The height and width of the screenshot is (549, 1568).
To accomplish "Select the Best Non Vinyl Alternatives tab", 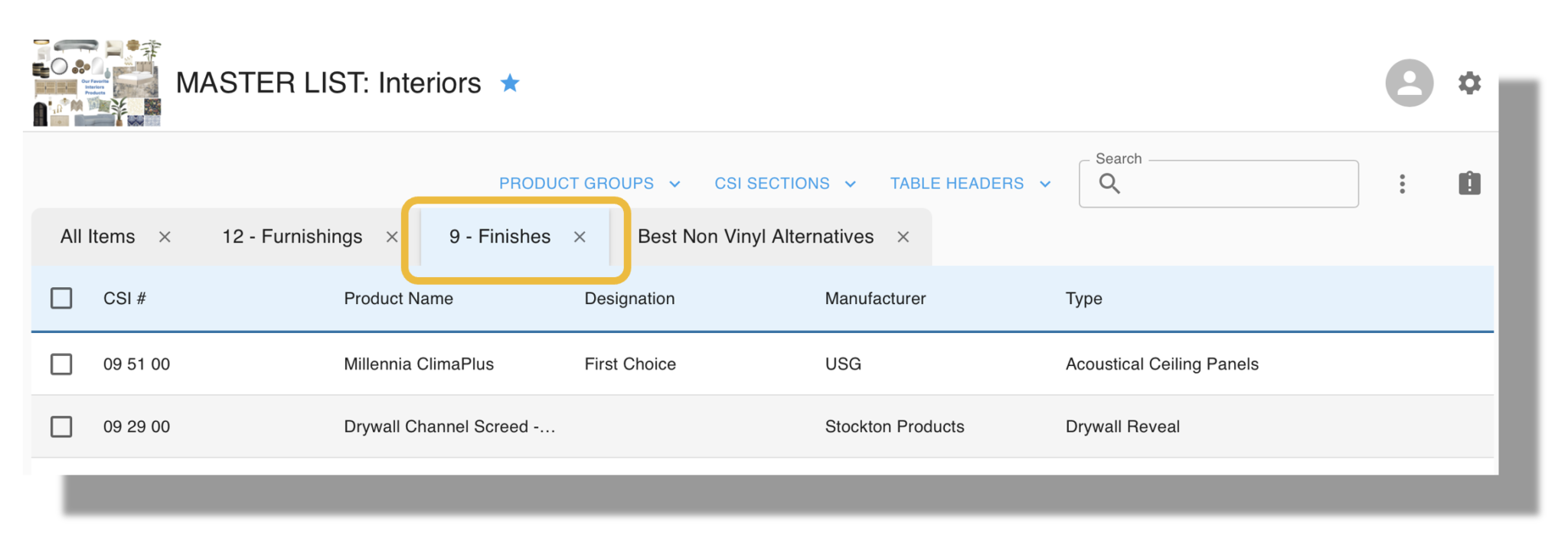I will coord(755,237).
